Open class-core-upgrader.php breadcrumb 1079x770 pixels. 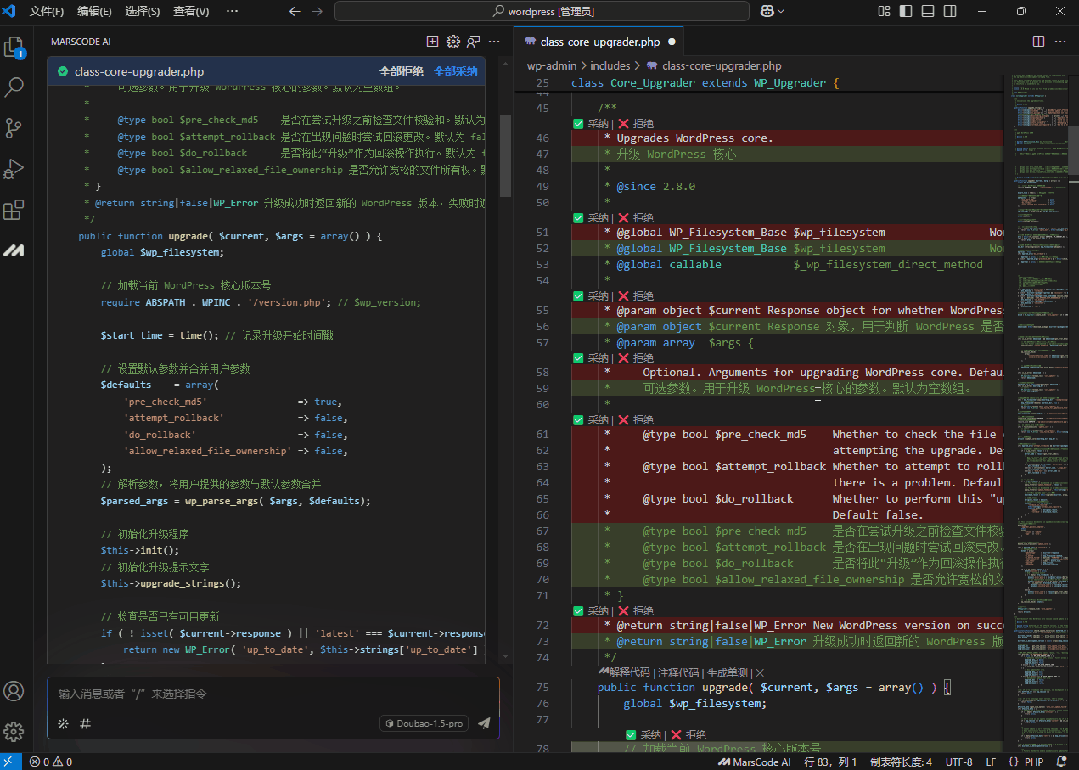[x=714, y=66]
